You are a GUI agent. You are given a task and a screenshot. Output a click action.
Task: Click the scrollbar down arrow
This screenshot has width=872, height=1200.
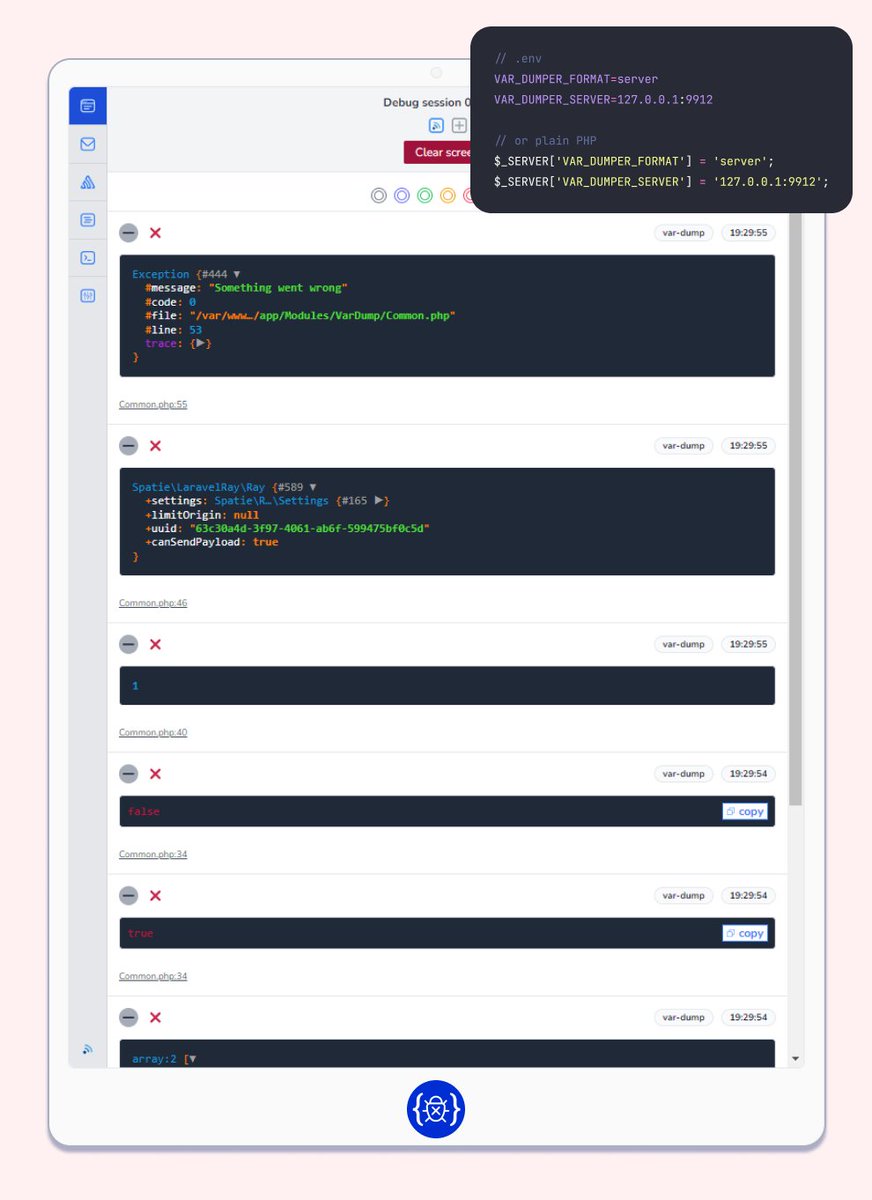[795, 1059]
